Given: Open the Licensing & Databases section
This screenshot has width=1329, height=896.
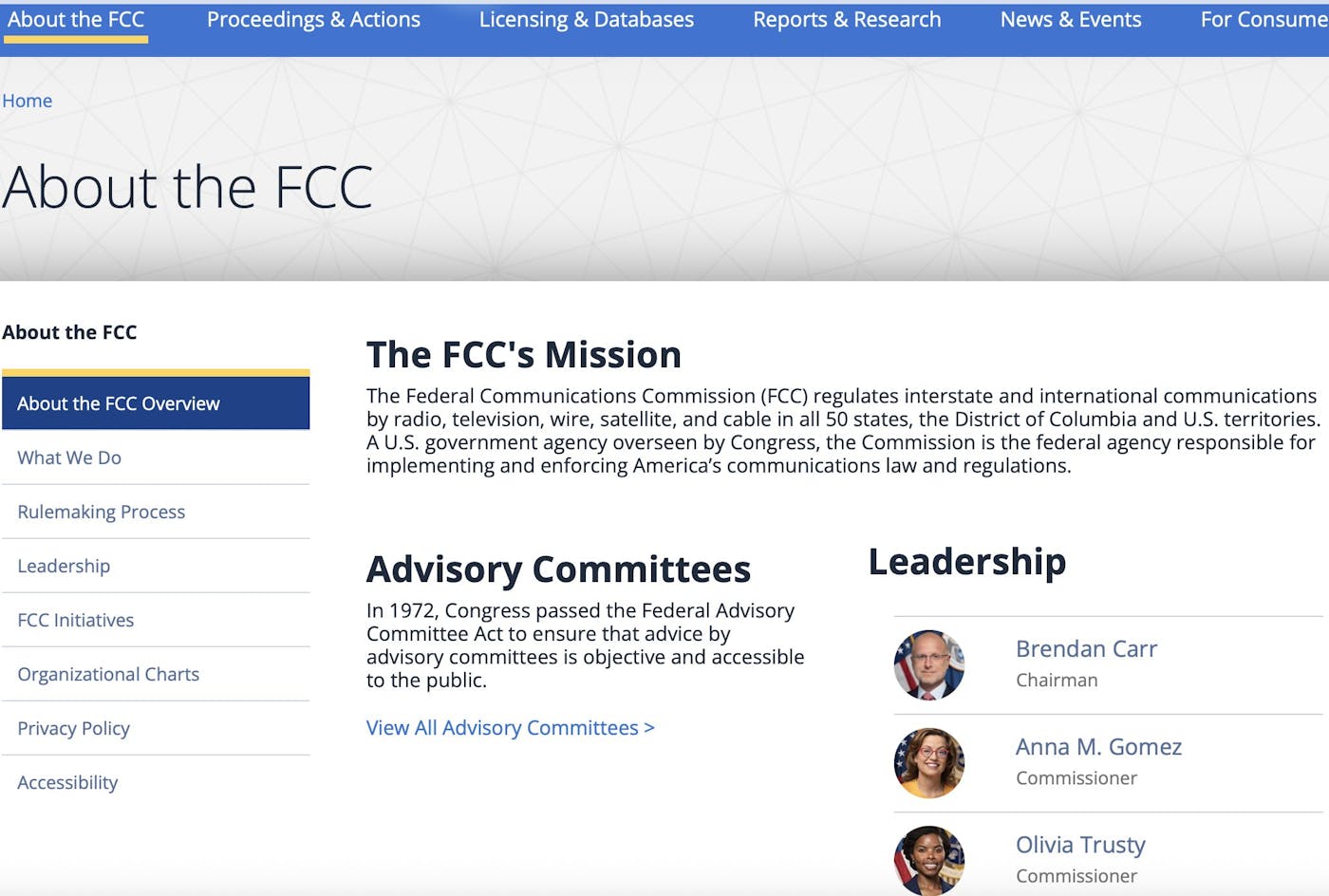Looking at the screenshot, I should [587, 19].
